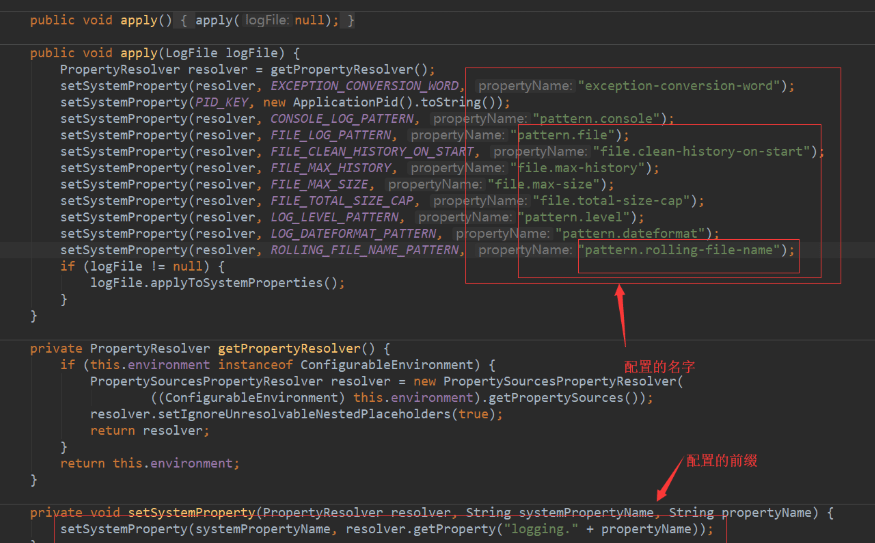Click the return resolver statement
Image resolution: width=875 pixels, height=543 pixels.
pyautogui.click(x=150, y=431)
